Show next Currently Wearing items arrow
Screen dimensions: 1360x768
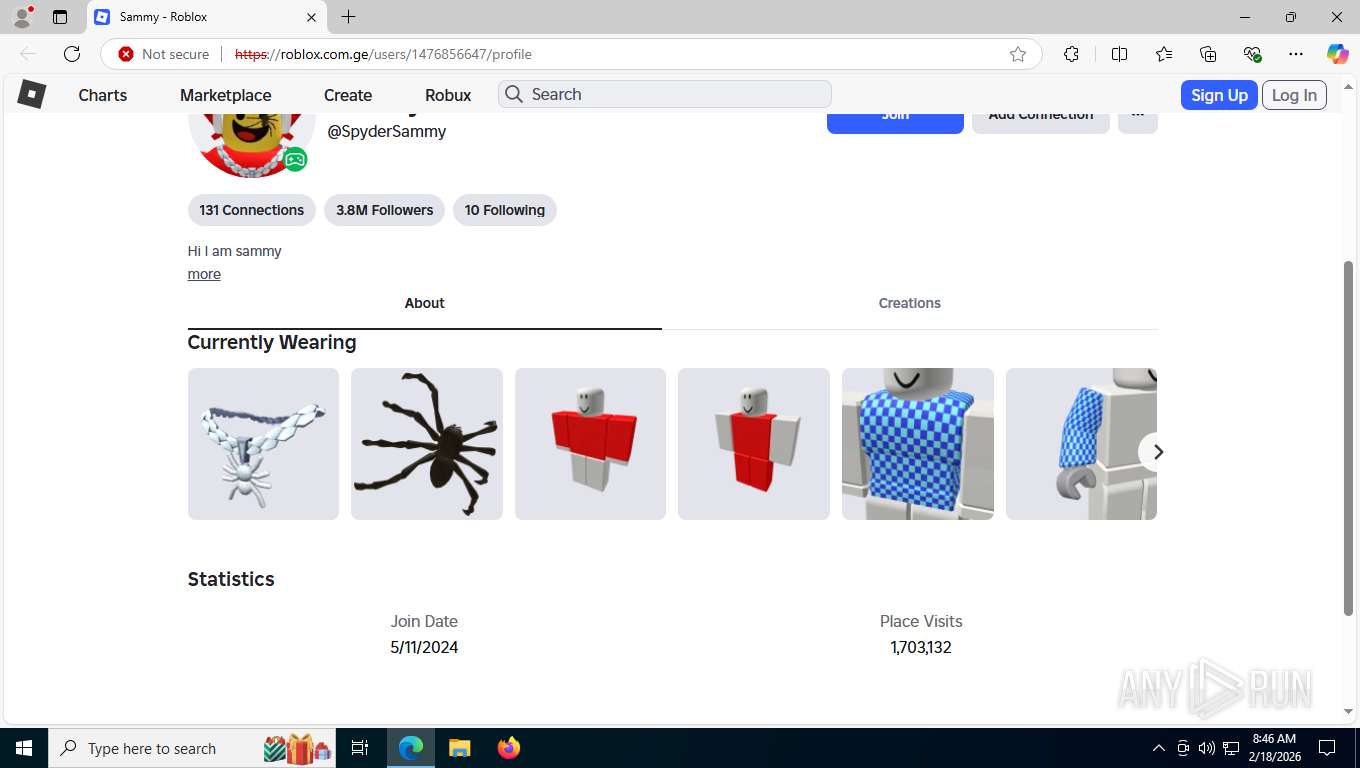(x=1157, y=452)
